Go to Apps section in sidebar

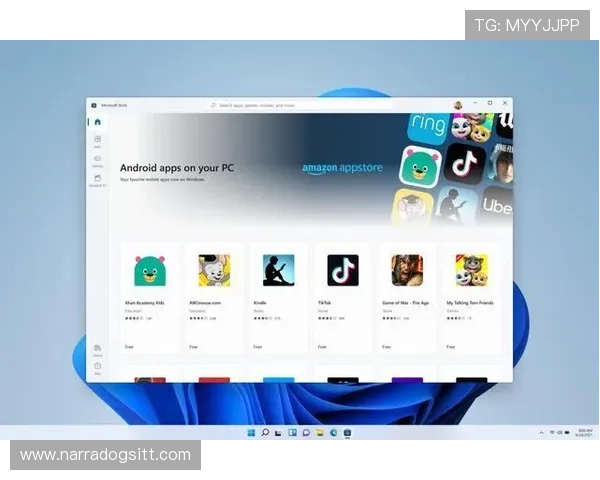[97, 141]
